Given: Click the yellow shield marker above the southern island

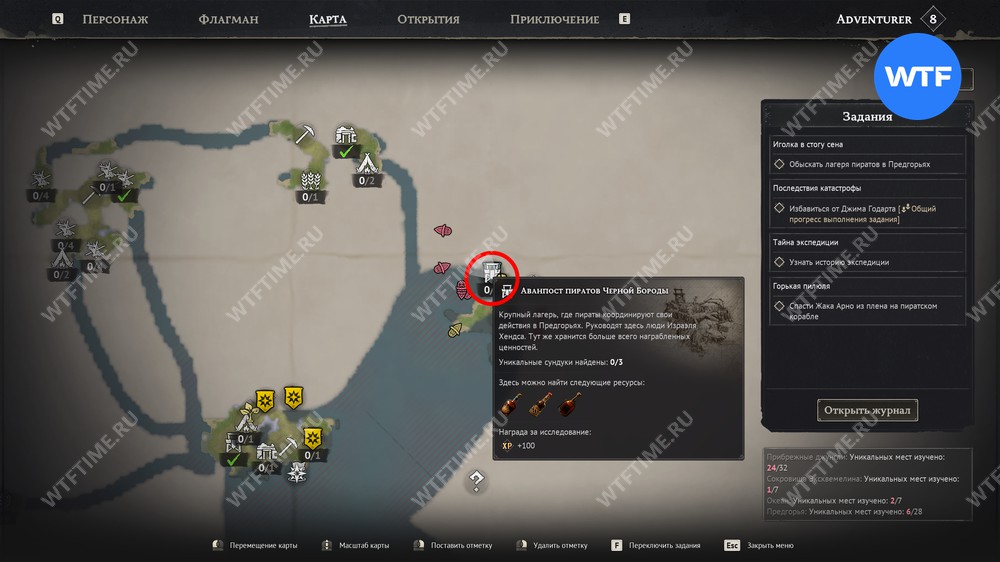Looking at the screenshot, I should coord(293,397).
